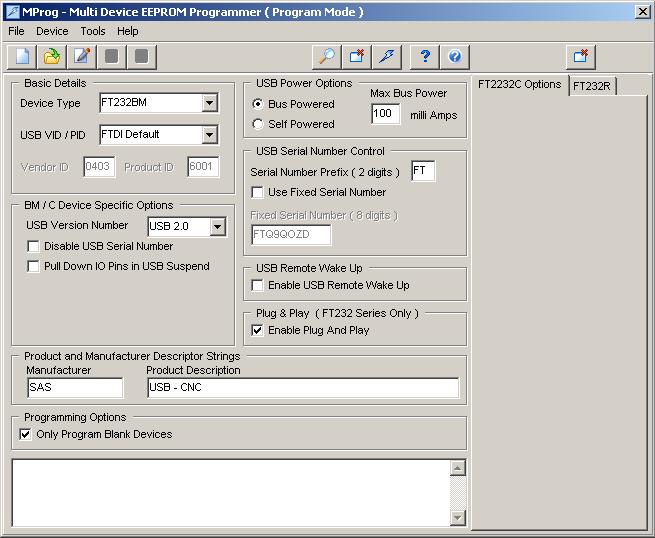Open the Device Type dropdown
The width and height of the screenshot is (655, 538).
pyautogui.click(x=209, y=103)
